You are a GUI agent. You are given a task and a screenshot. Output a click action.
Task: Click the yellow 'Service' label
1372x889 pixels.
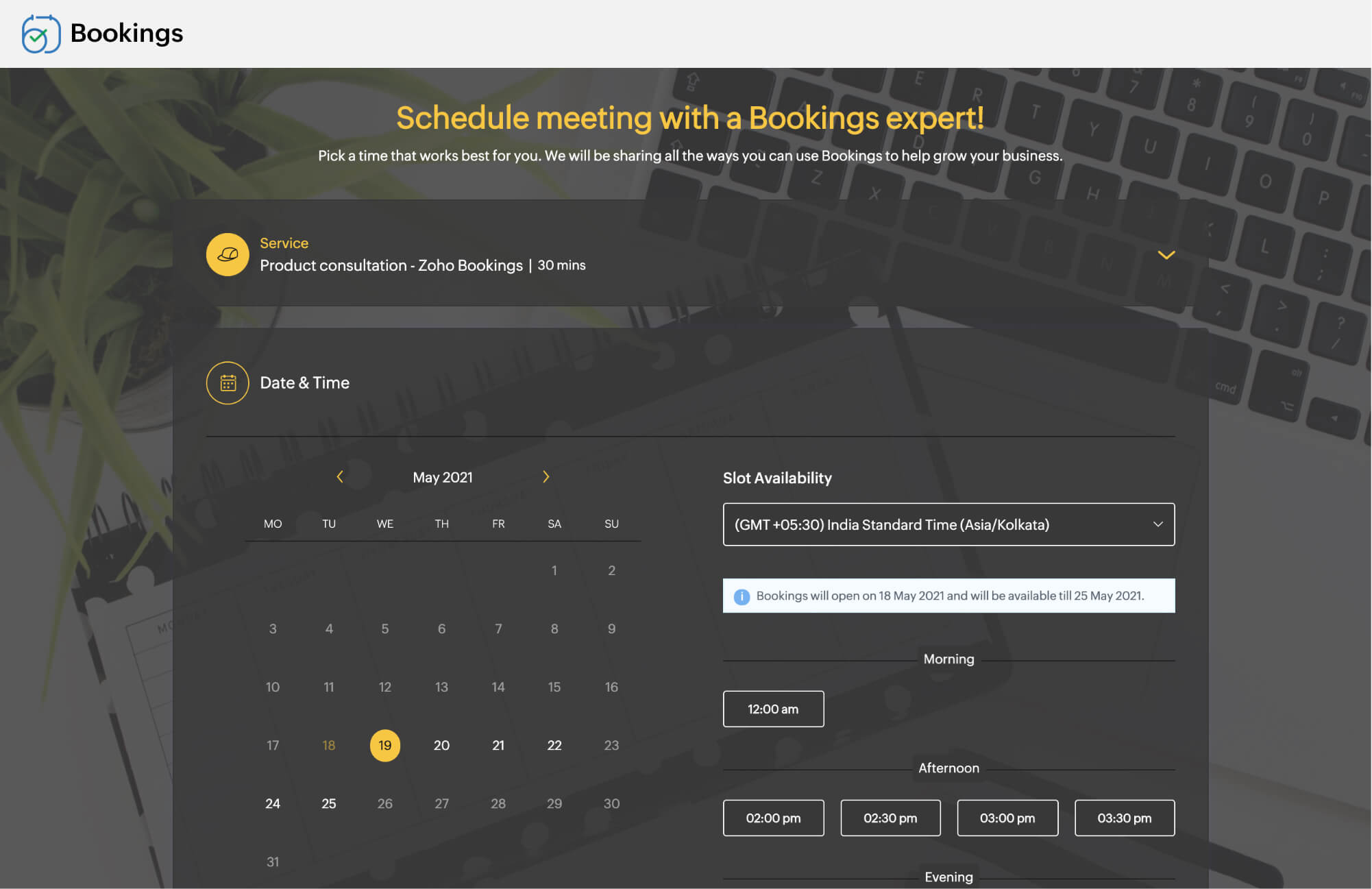(284, 243)
